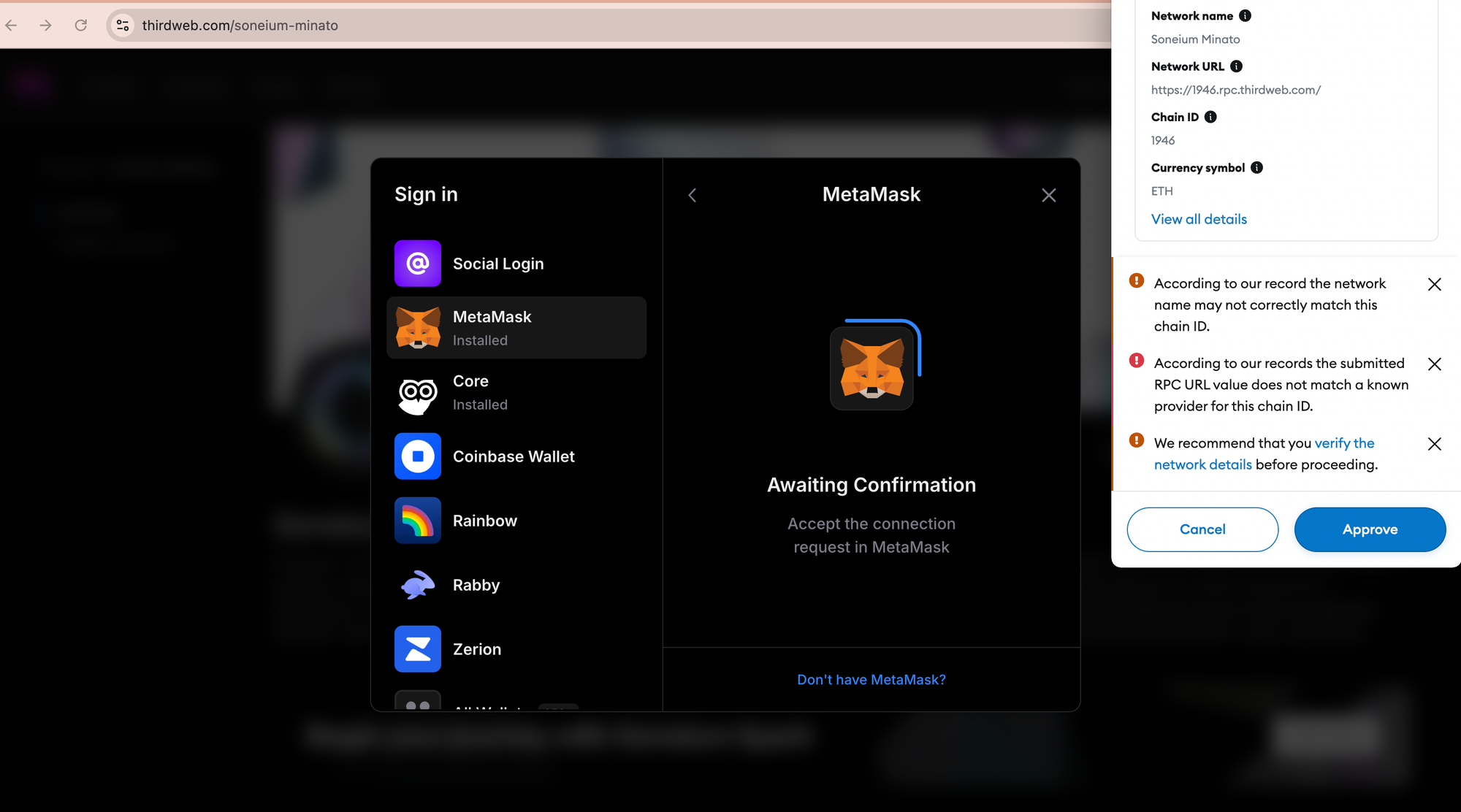
Task: Click info icon next to Network URL
Action: coord(1236,66)
